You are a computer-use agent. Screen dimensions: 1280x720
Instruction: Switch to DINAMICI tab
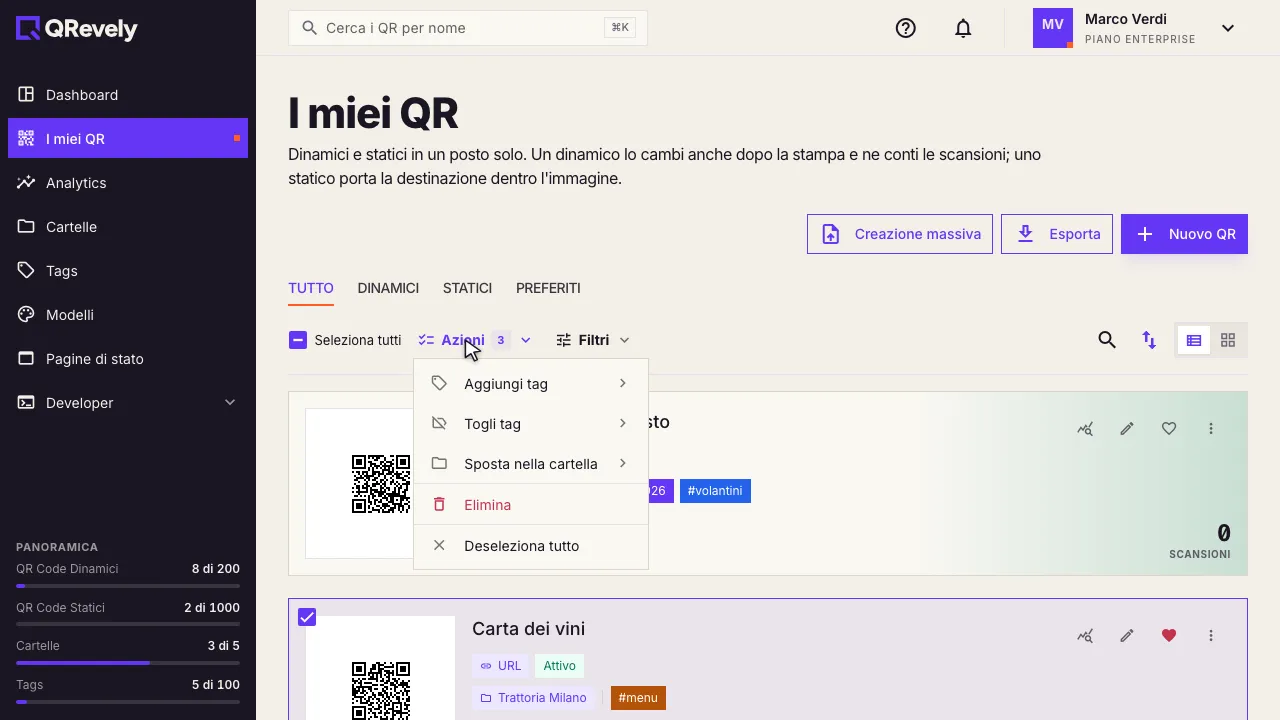coord(388,288)
